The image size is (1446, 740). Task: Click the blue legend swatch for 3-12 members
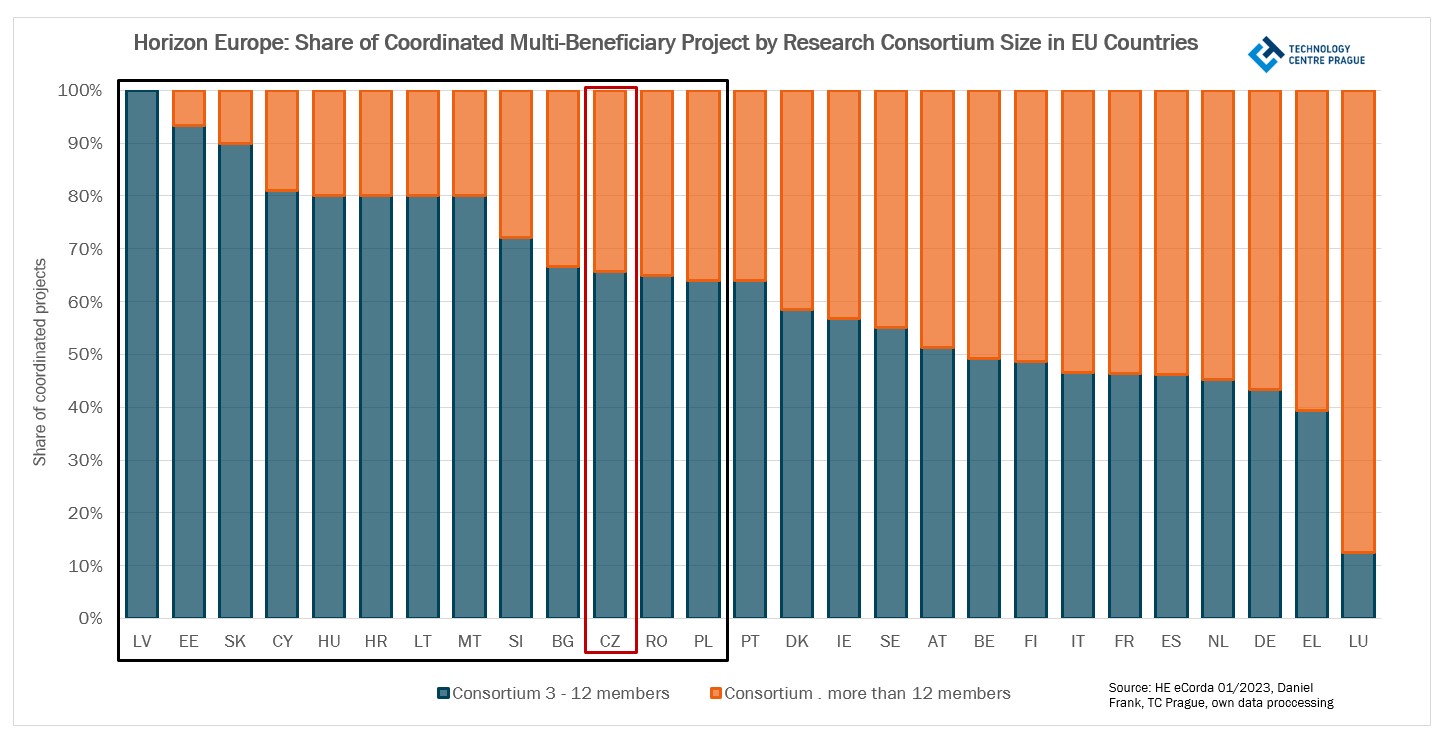(443, 693)
